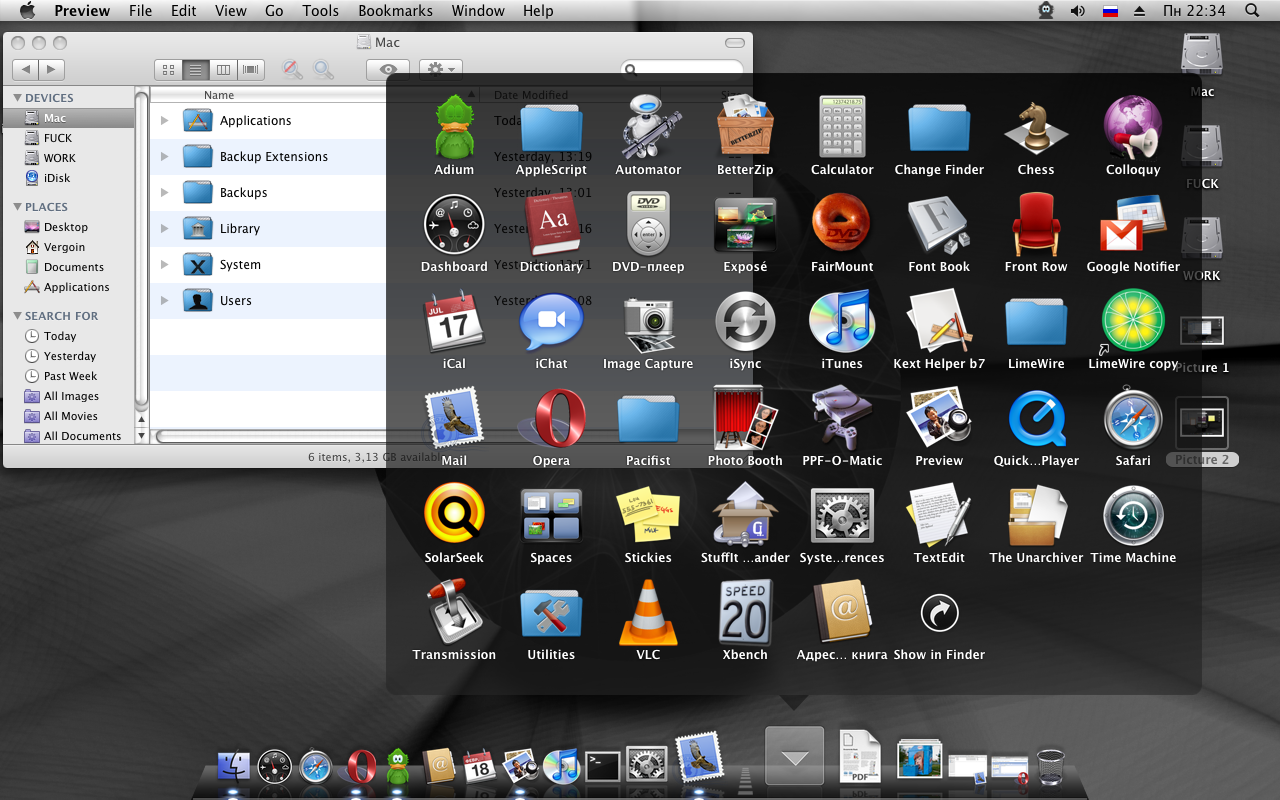Switch Finder to column view
Screen dimensions: 1280x800
coord(223,69)
